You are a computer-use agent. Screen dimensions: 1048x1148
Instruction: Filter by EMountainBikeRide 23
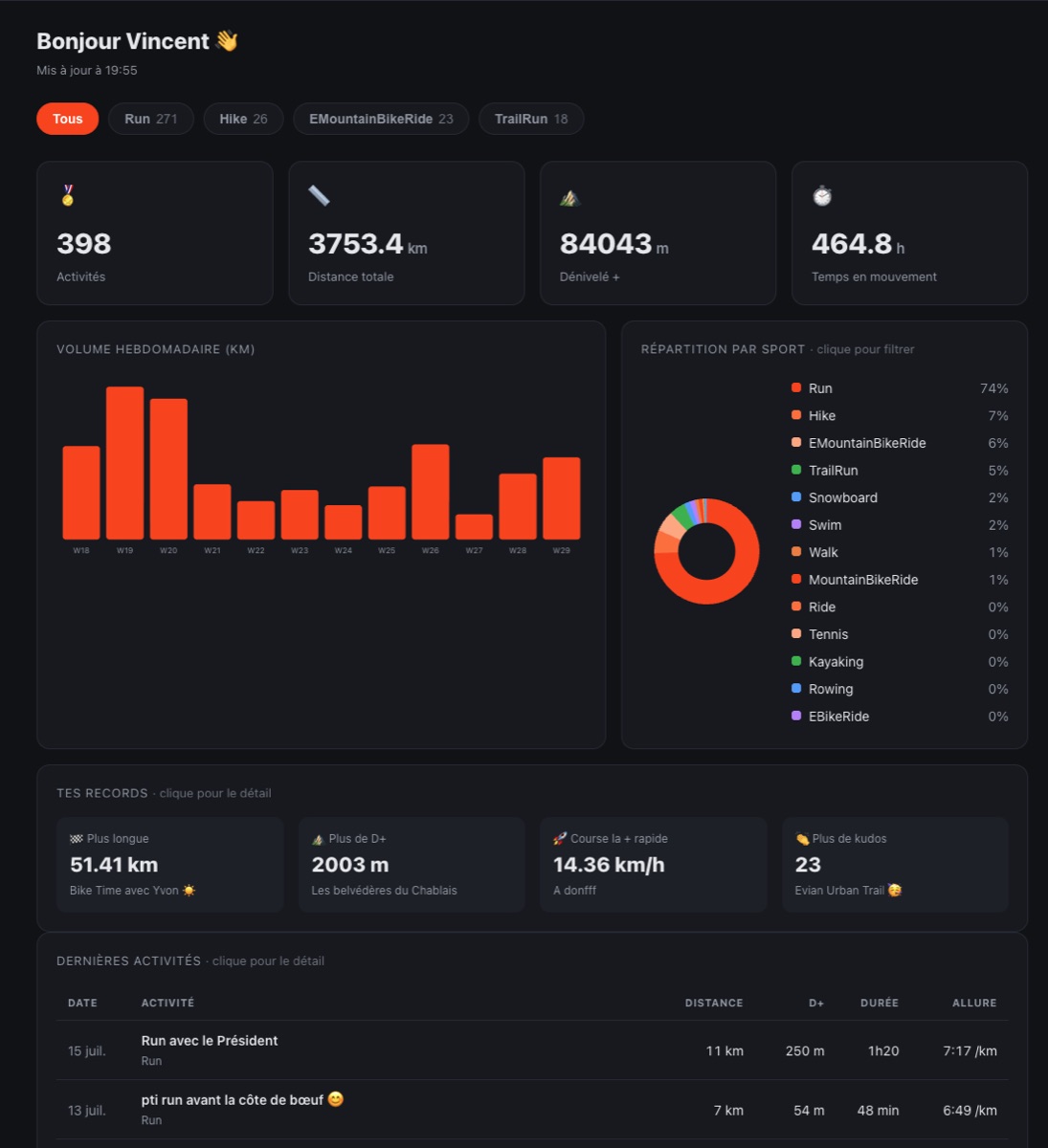[381, 119]
